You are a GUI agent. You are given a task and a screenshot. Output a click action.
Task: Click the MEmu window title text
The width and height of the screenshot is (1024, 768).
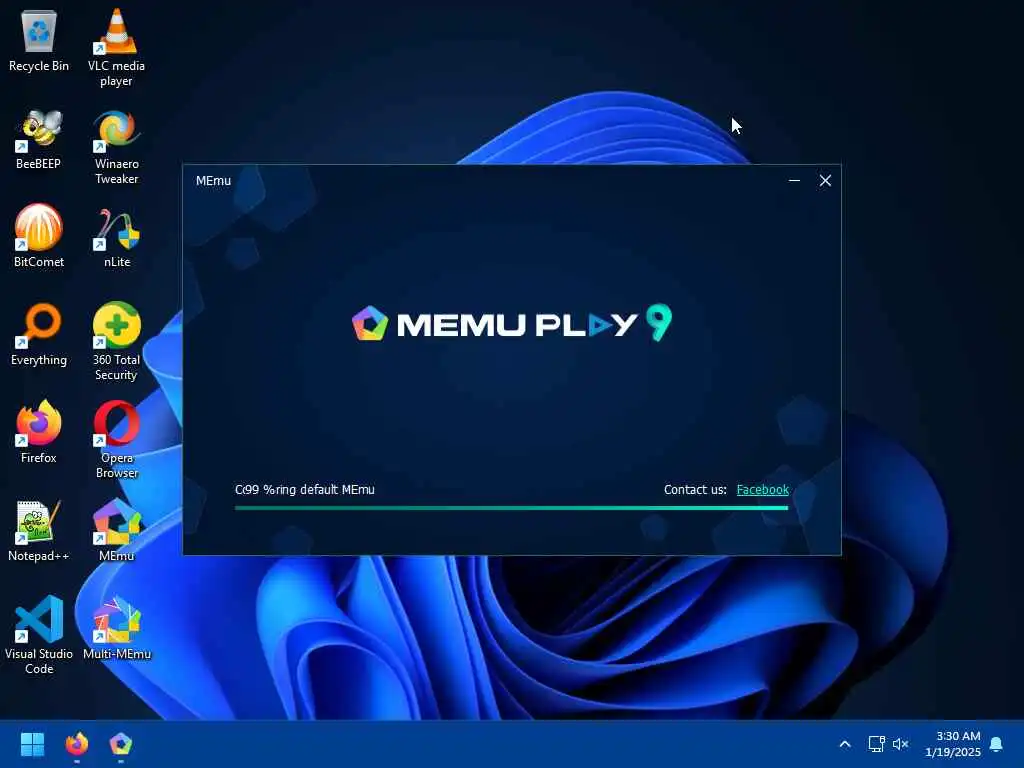(x=214, y=181)
